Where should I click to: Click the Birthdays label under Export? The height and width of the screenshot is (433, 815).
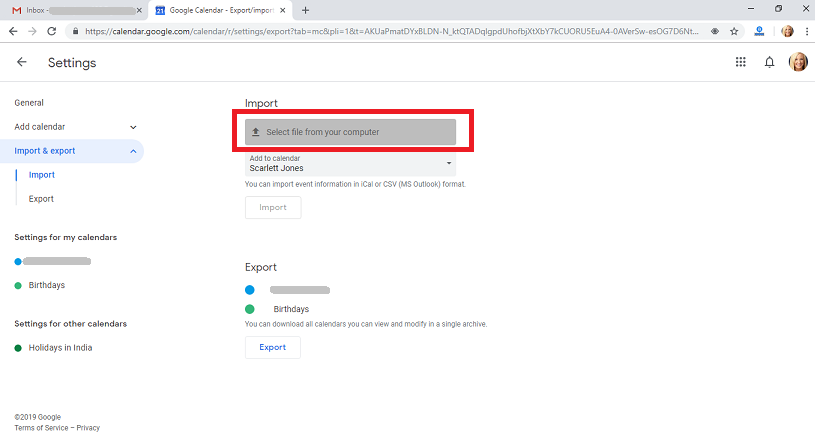(x=291, y=309)
